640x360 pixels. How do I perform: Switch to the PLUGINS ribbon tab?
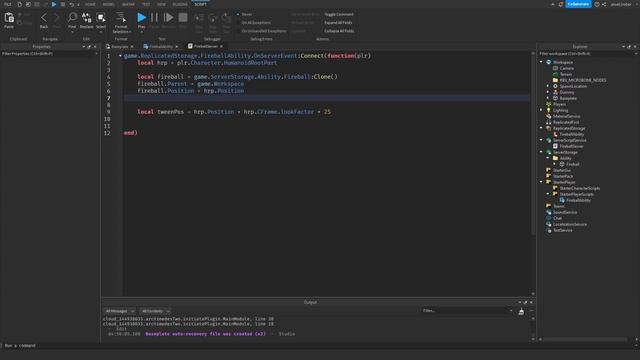(180, 4)
